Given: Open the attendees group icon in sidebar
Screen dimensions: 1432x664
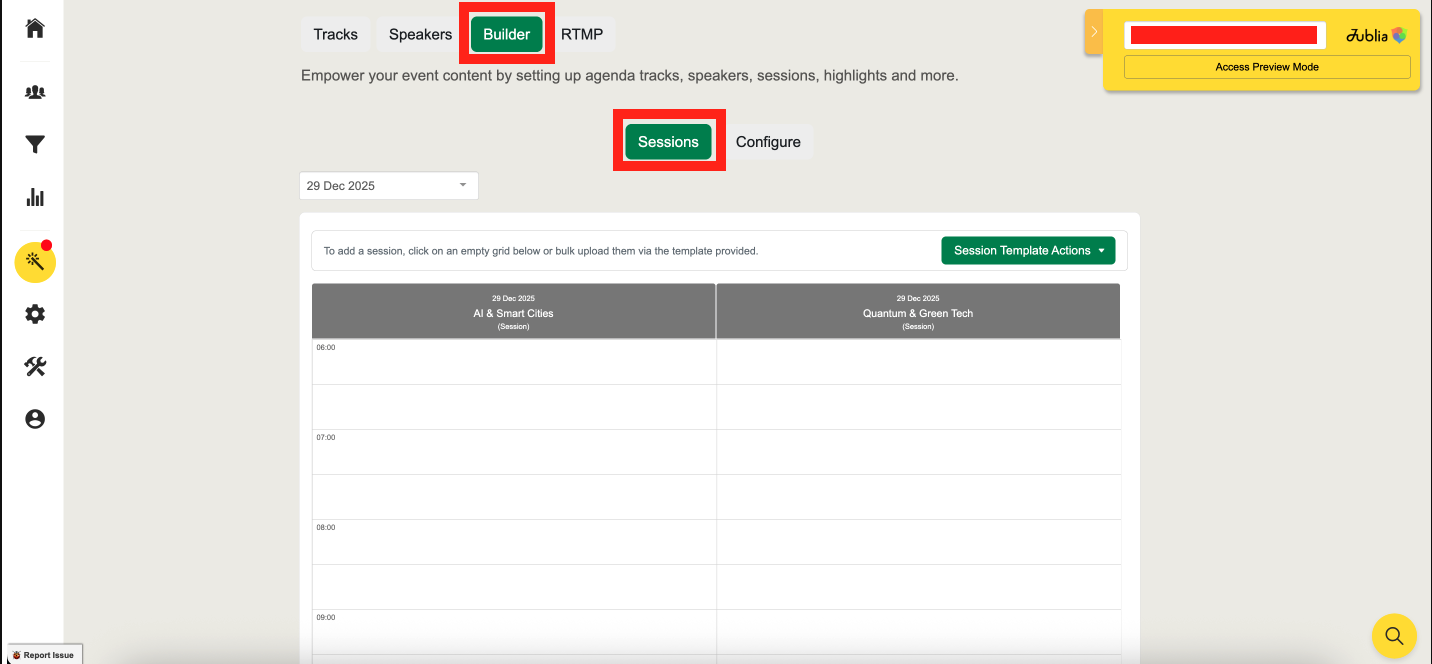Looking at the screenshot, I should click(35, 92).
